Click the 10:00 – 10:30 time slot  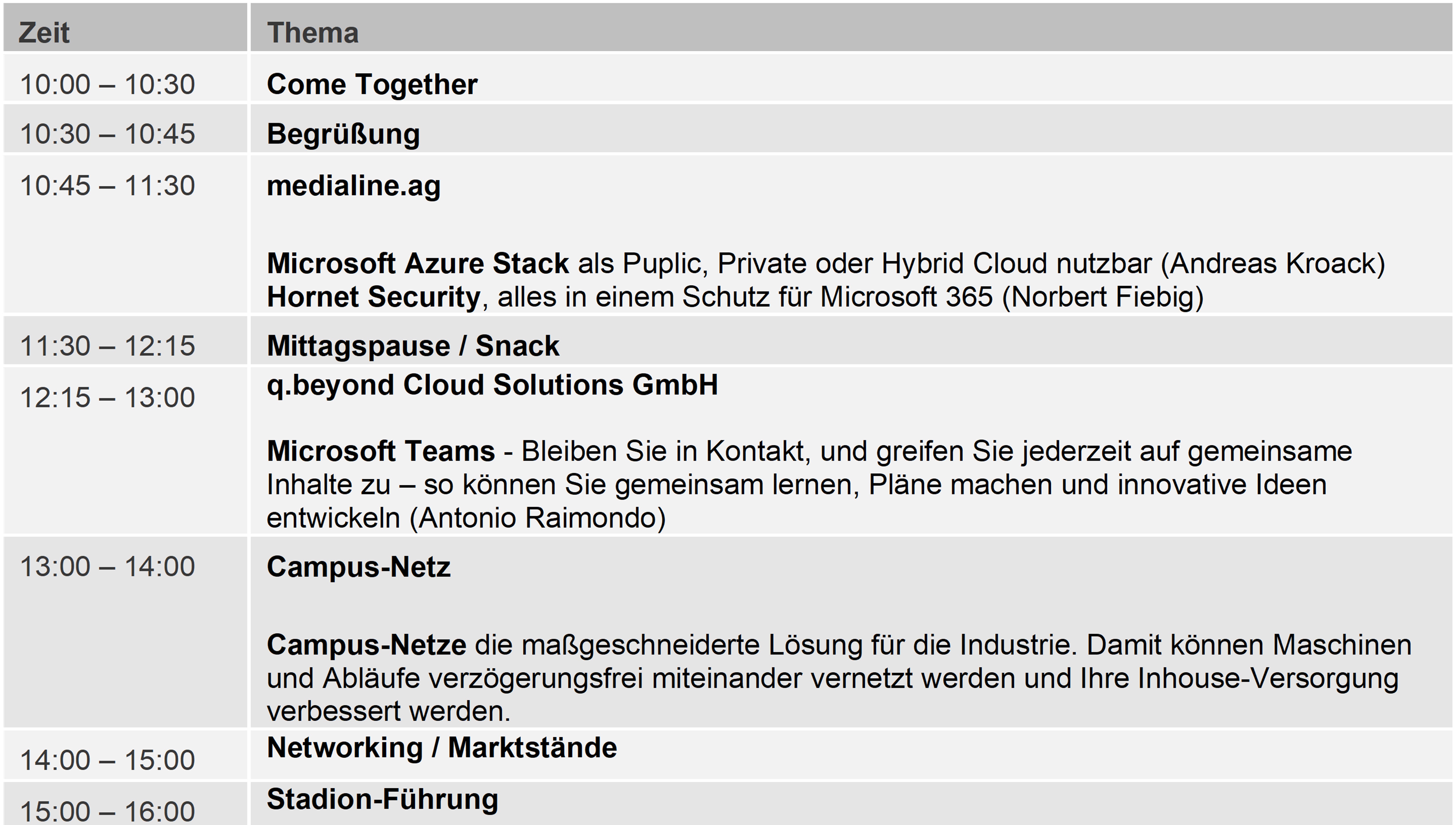point(108,84)
